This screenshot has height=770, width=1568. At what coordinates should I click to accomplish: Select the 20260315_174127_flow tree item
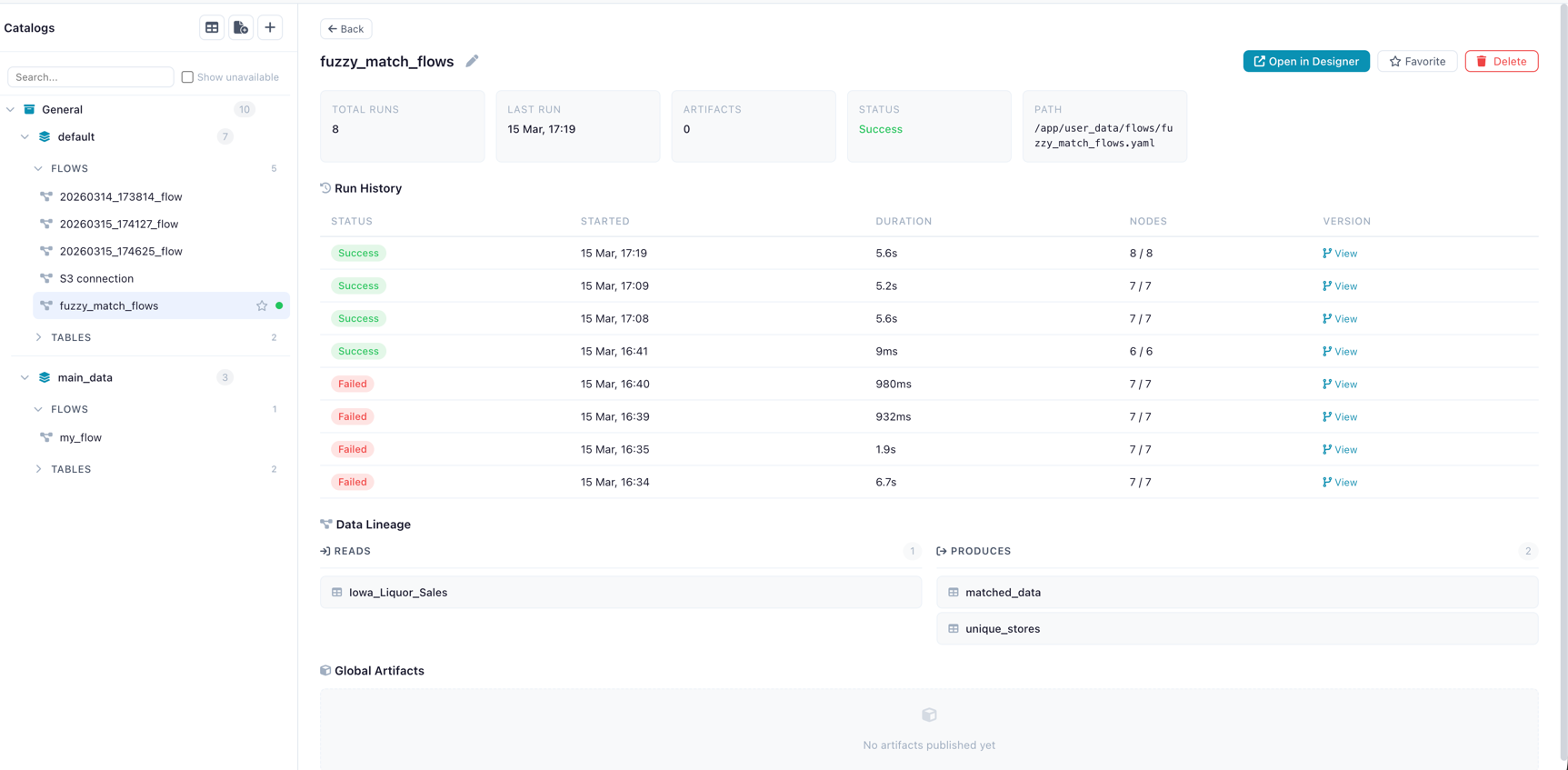[x=118, y=224]
